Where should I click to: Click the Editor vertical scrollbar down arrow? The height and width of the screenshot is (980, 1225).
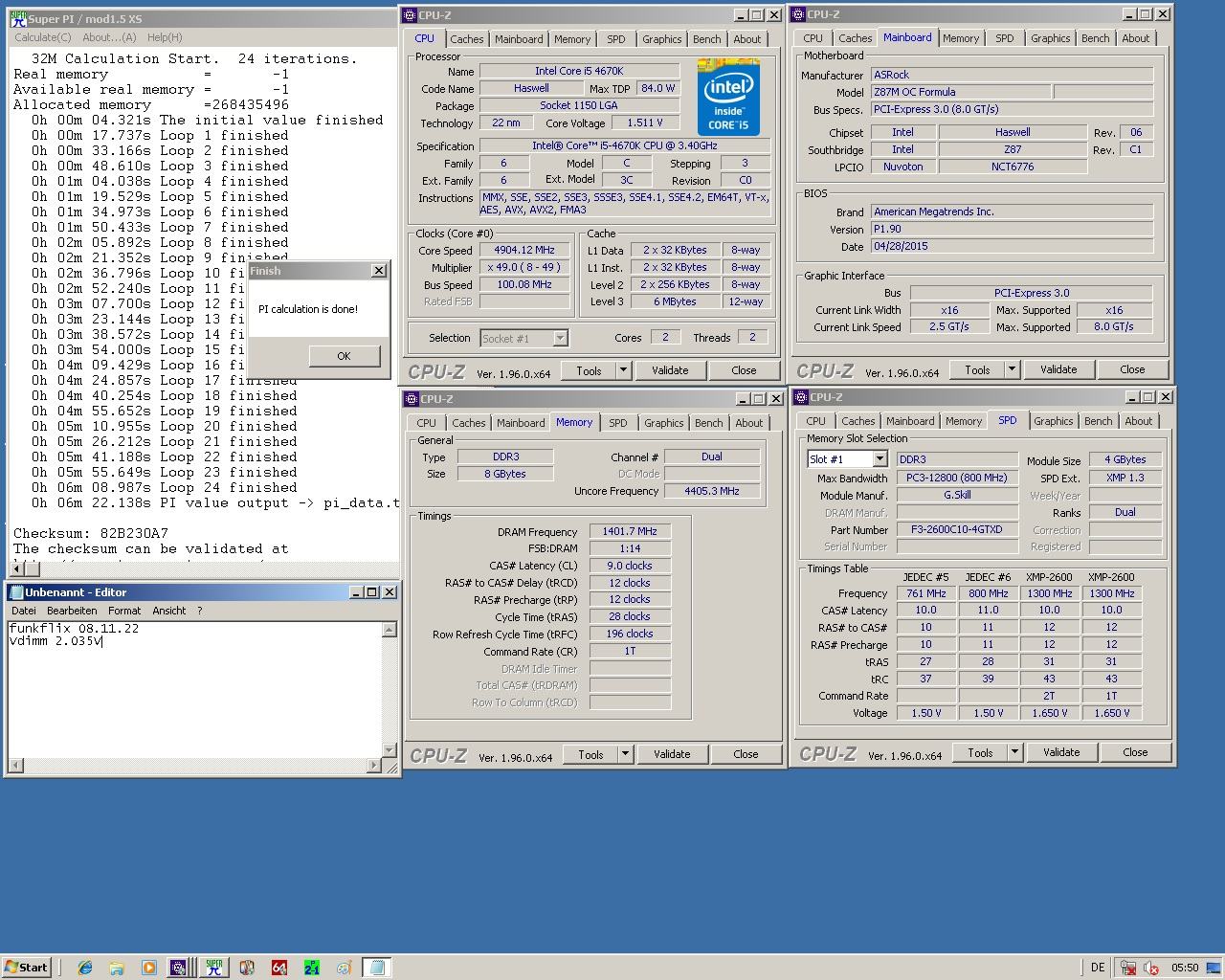click(x=390, y=749)
